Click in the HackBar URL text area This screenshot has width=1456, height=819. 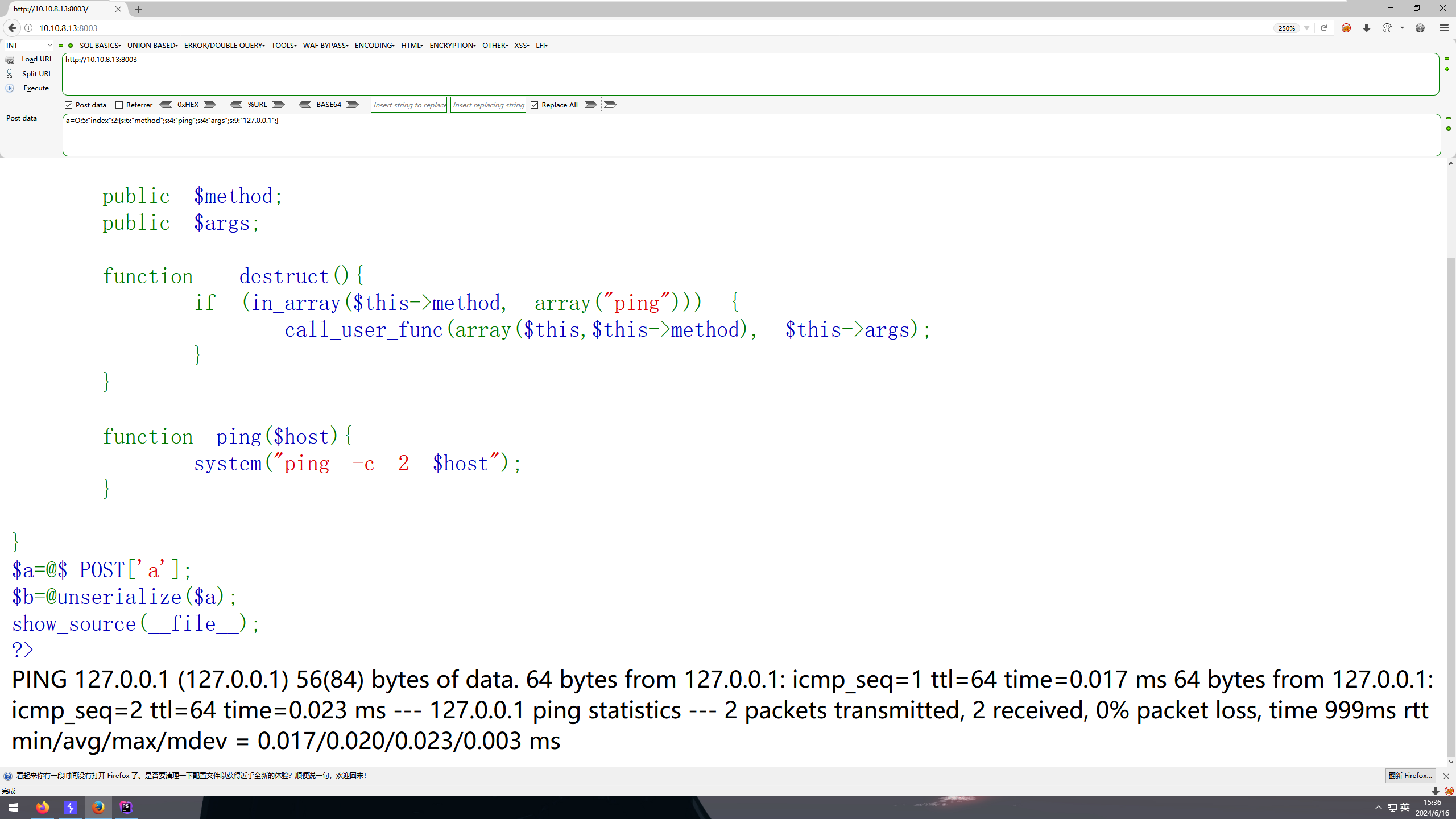(751, 74)
